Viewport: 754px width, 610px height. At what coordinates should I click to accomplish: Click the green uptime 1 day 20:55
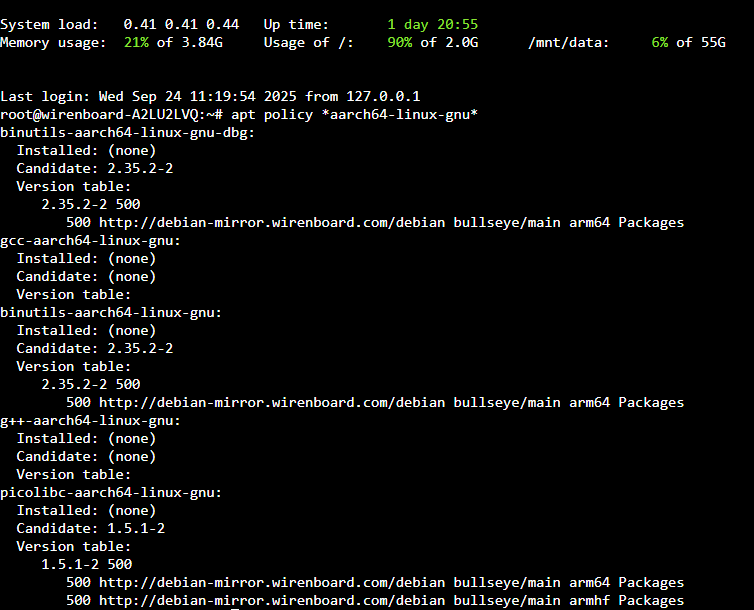pyautogui.click(x=433, y=25)
